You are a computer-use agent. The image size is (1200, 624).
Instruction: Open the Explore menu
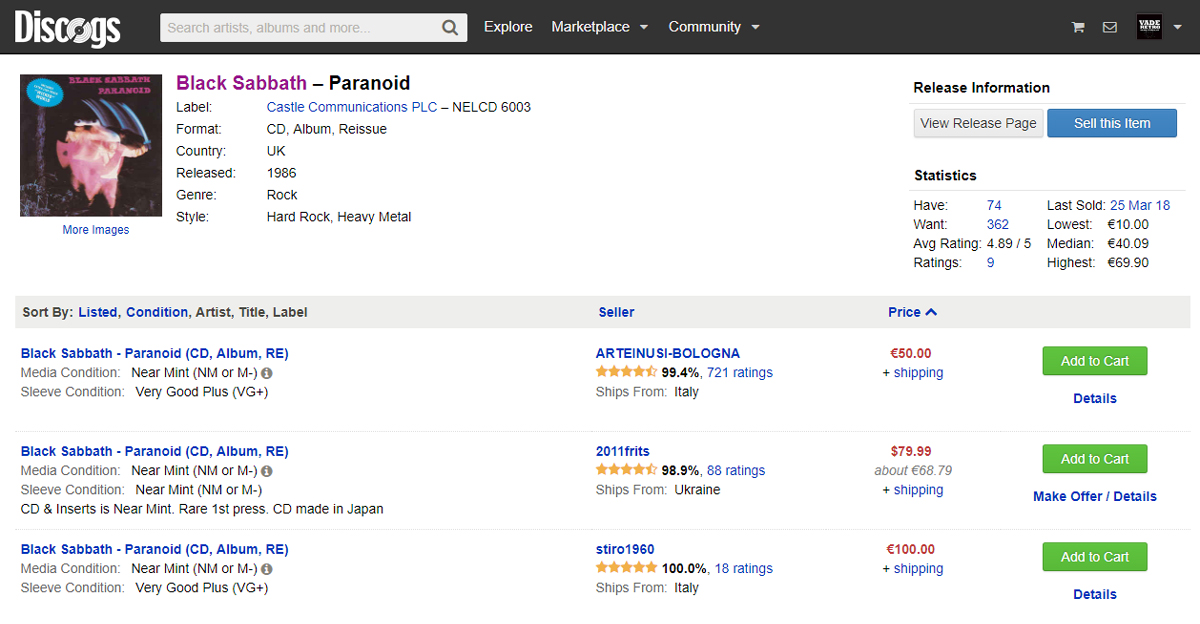(508, 27)
